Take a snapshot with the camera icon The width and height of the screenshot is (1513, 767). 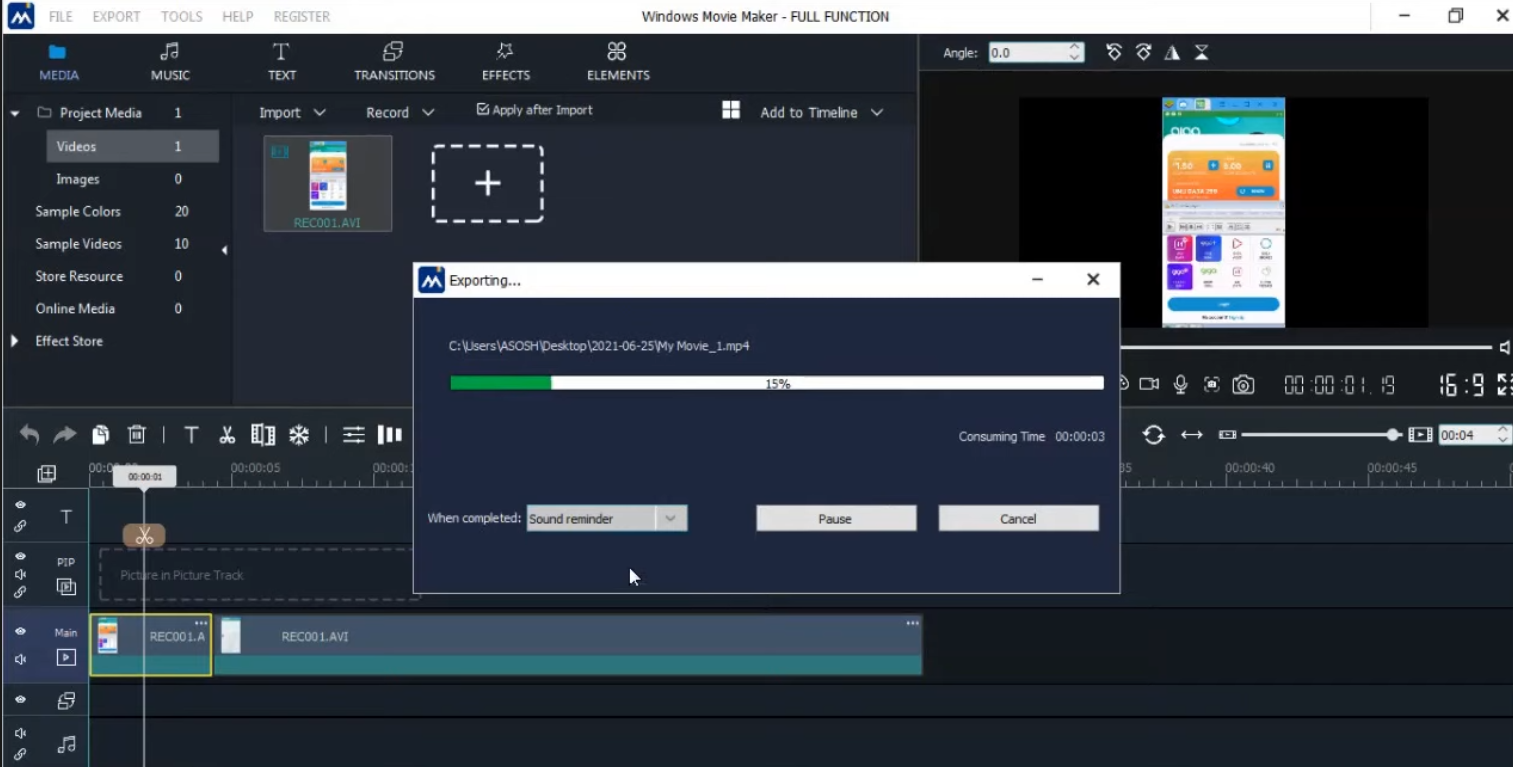point(1243,385)
